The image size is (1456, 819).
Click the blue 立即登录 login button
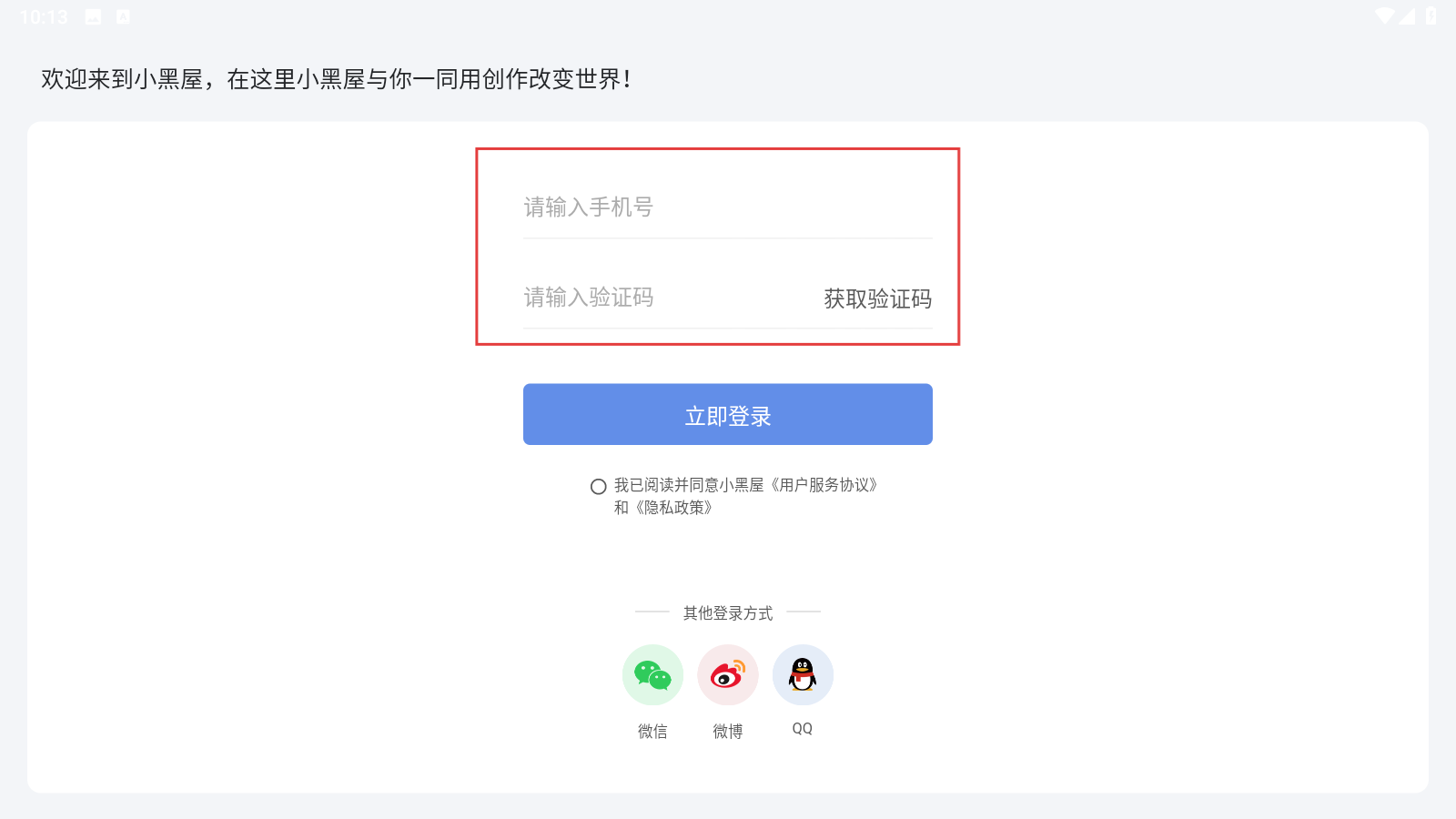[x=728, y=414]
